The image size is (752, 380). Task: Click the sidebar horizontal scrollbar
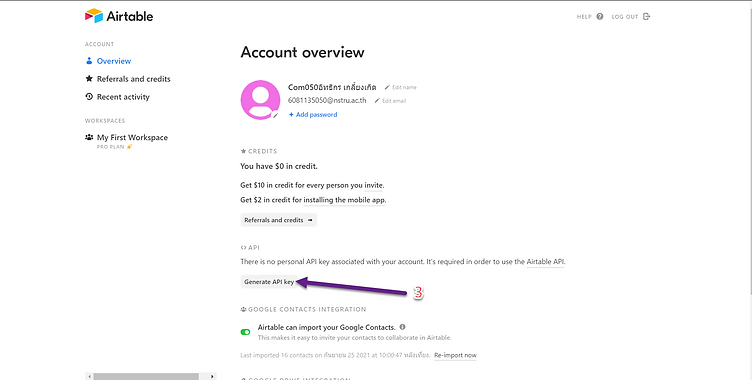point(146,377)
